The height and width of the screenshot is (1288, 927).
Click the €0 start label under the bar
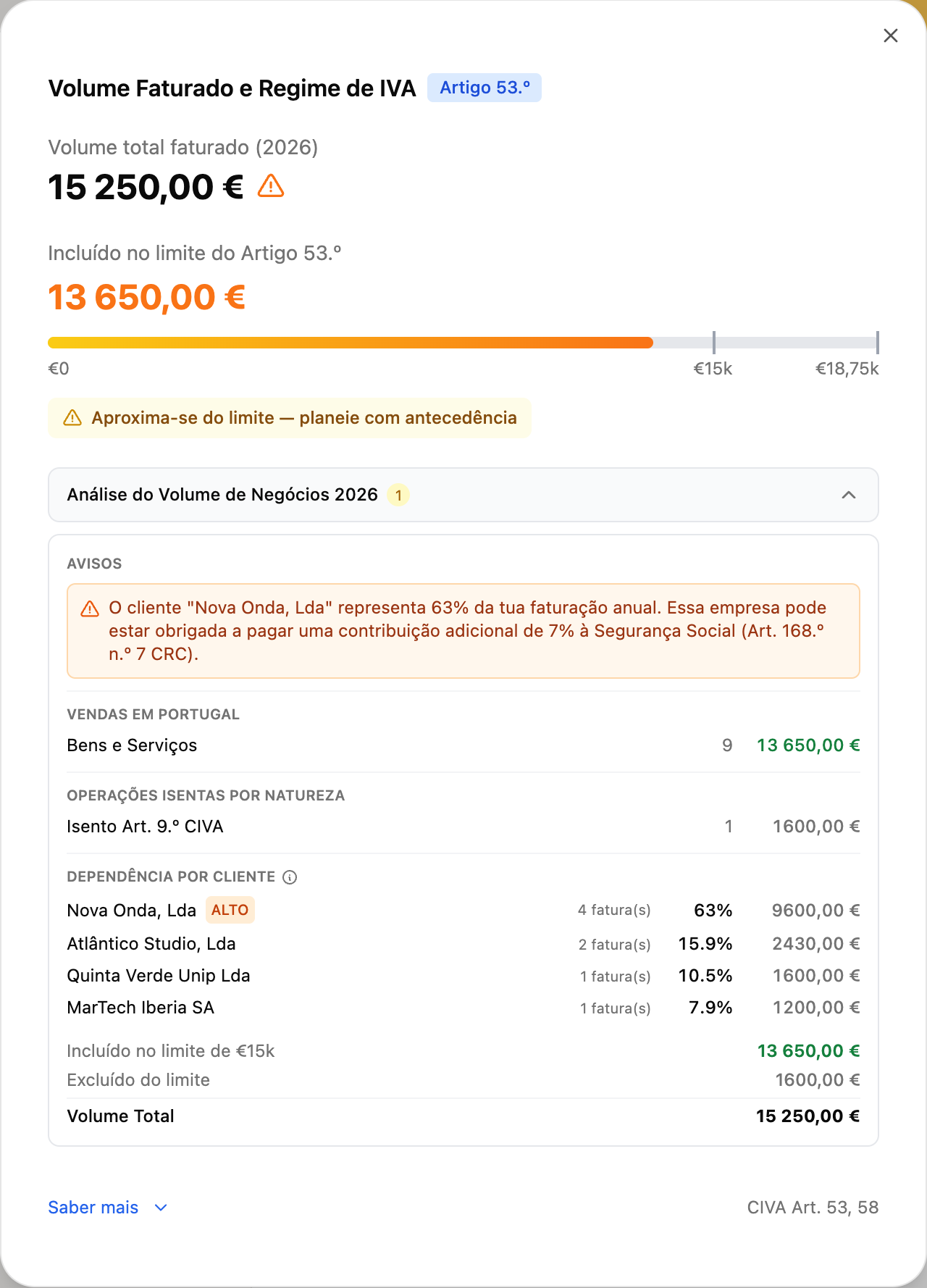[x=59, y=369]
